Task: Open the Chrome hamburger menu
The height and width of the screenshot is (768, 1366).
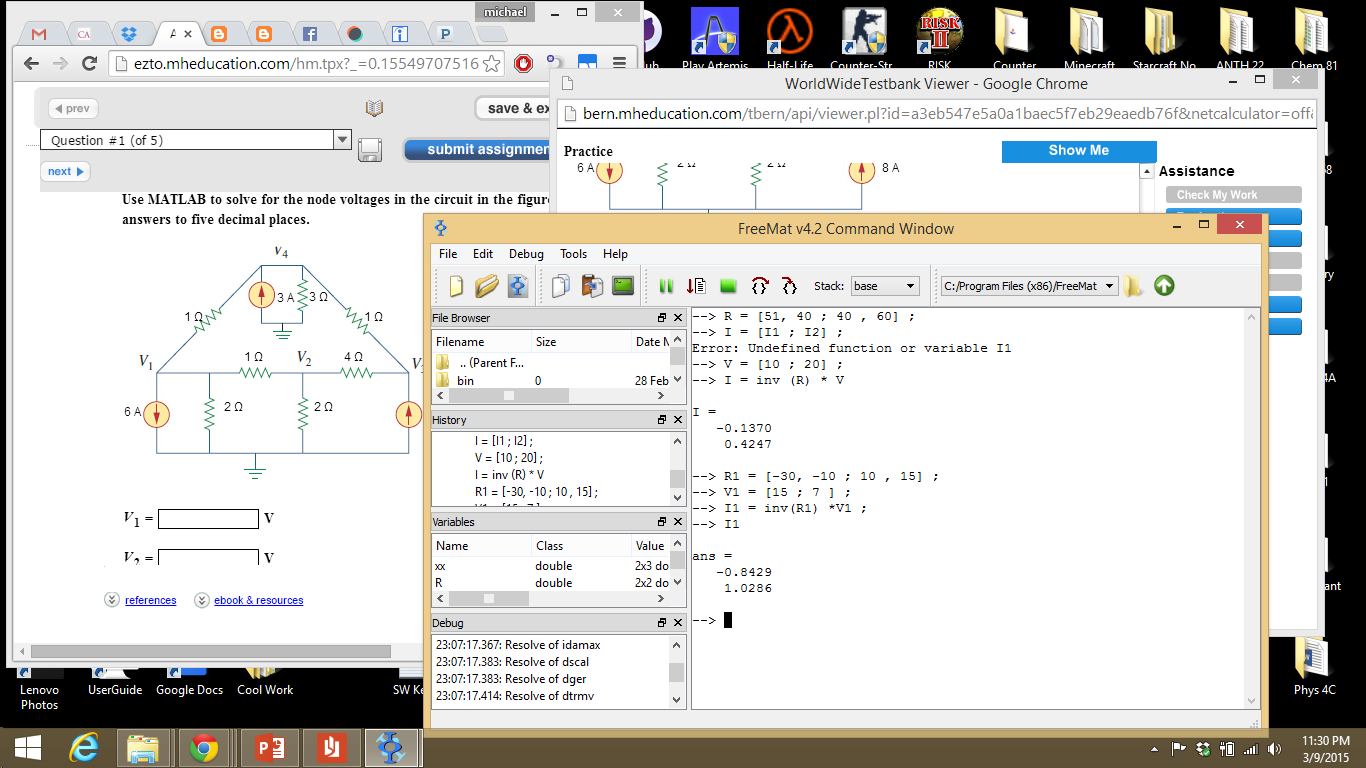Action: click(619, 63)
